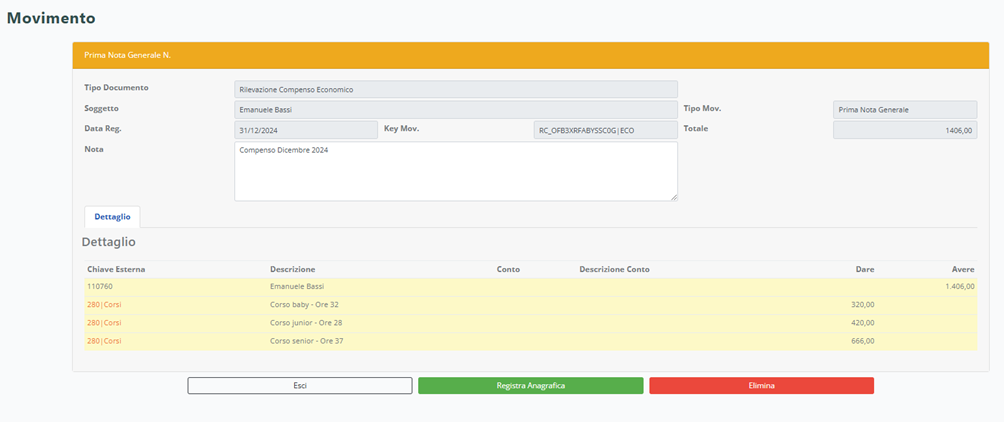Open the 280|Corsi link for Corso senior
1004x422 pixels.
click(x=104, y=341)
